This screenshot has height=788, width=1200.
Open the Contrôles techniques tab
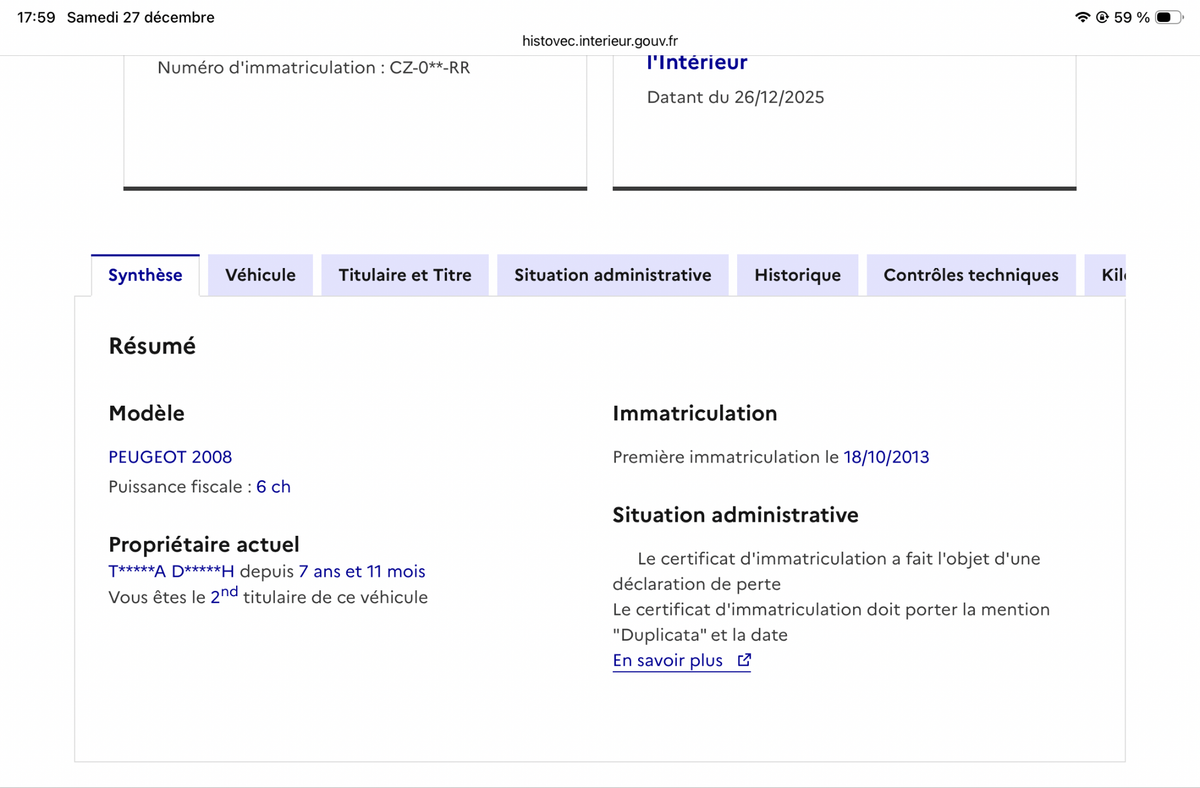point(971,275)
